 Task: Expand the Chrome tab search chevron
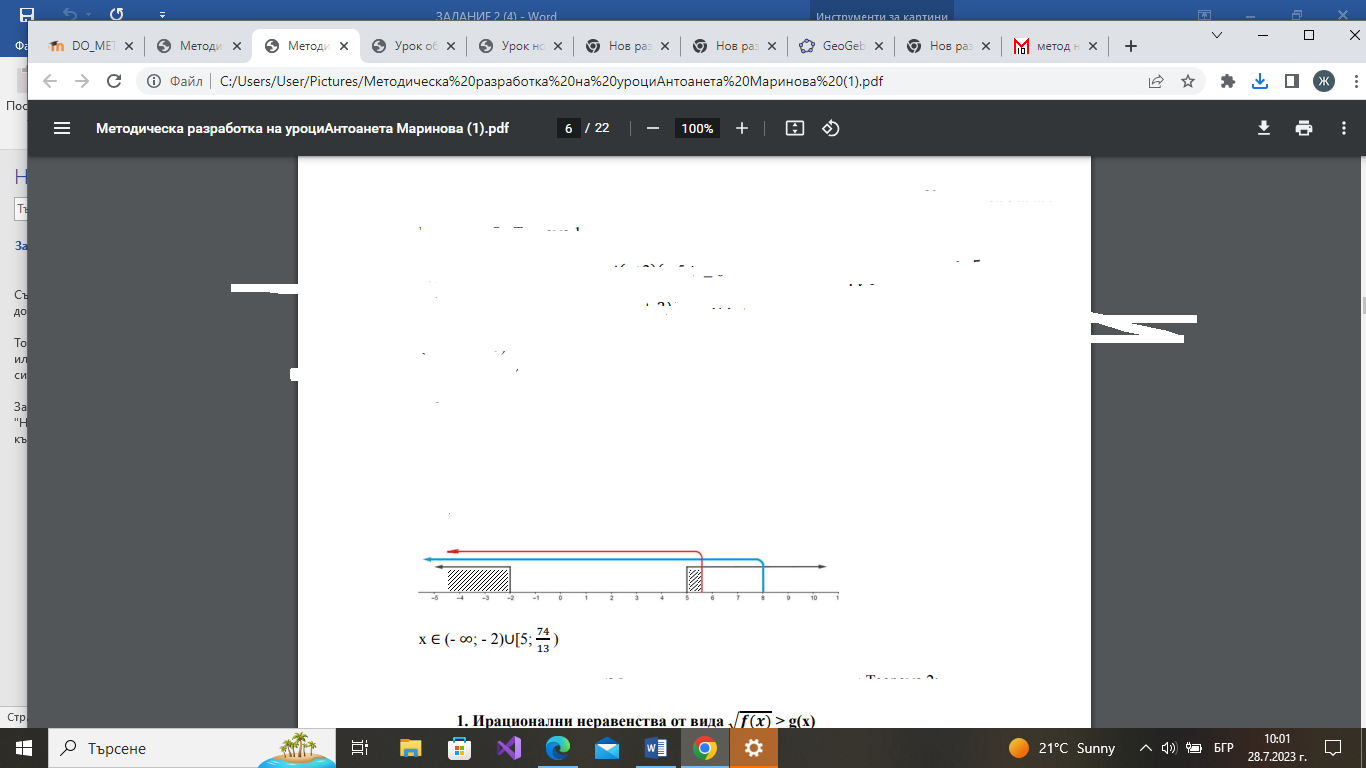click(1217, 35)
